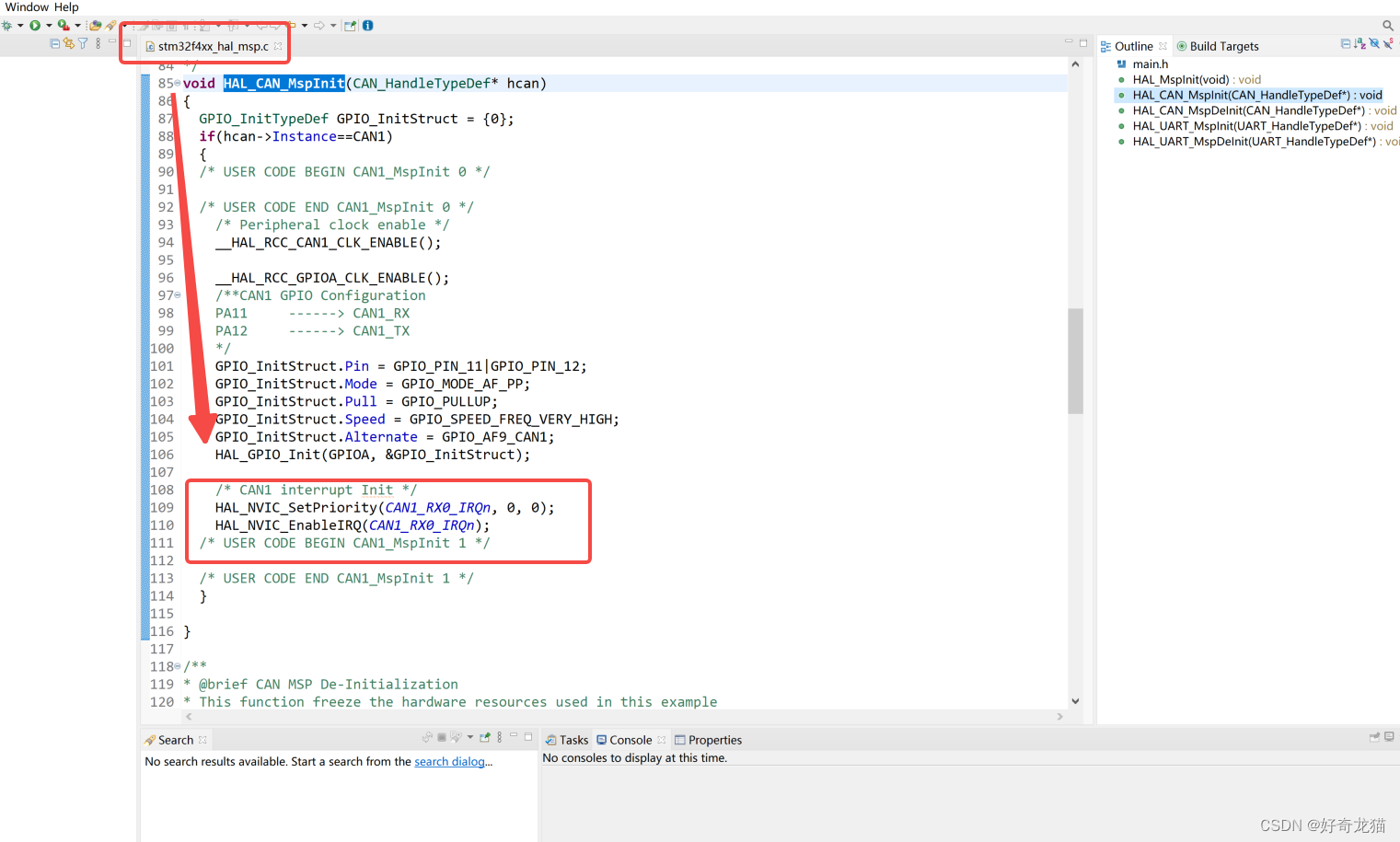Click the horizontal scrollbar right arrow
The image size is (1400, 842).
click(x=1059, y=716)
